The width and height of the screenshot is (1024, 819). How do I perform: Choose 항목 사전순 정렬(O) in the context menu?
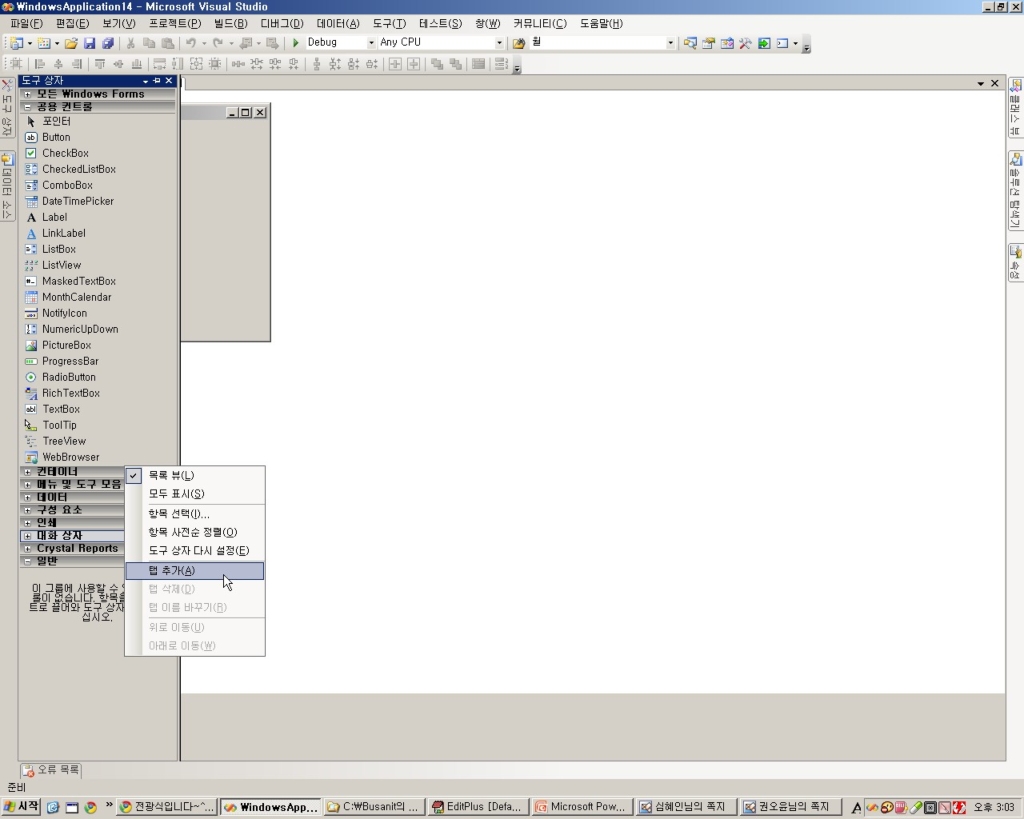click(x=195, y=532)
